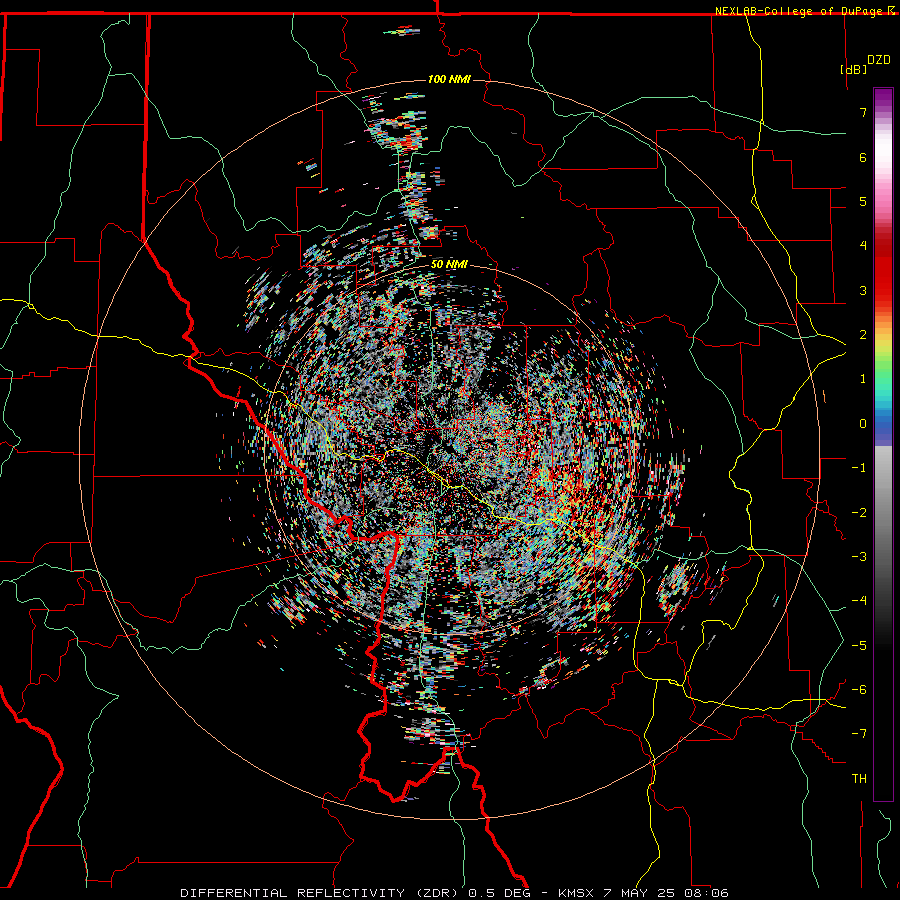Click the -4 scale label
The image size is (900, 900).
point(859,600)
